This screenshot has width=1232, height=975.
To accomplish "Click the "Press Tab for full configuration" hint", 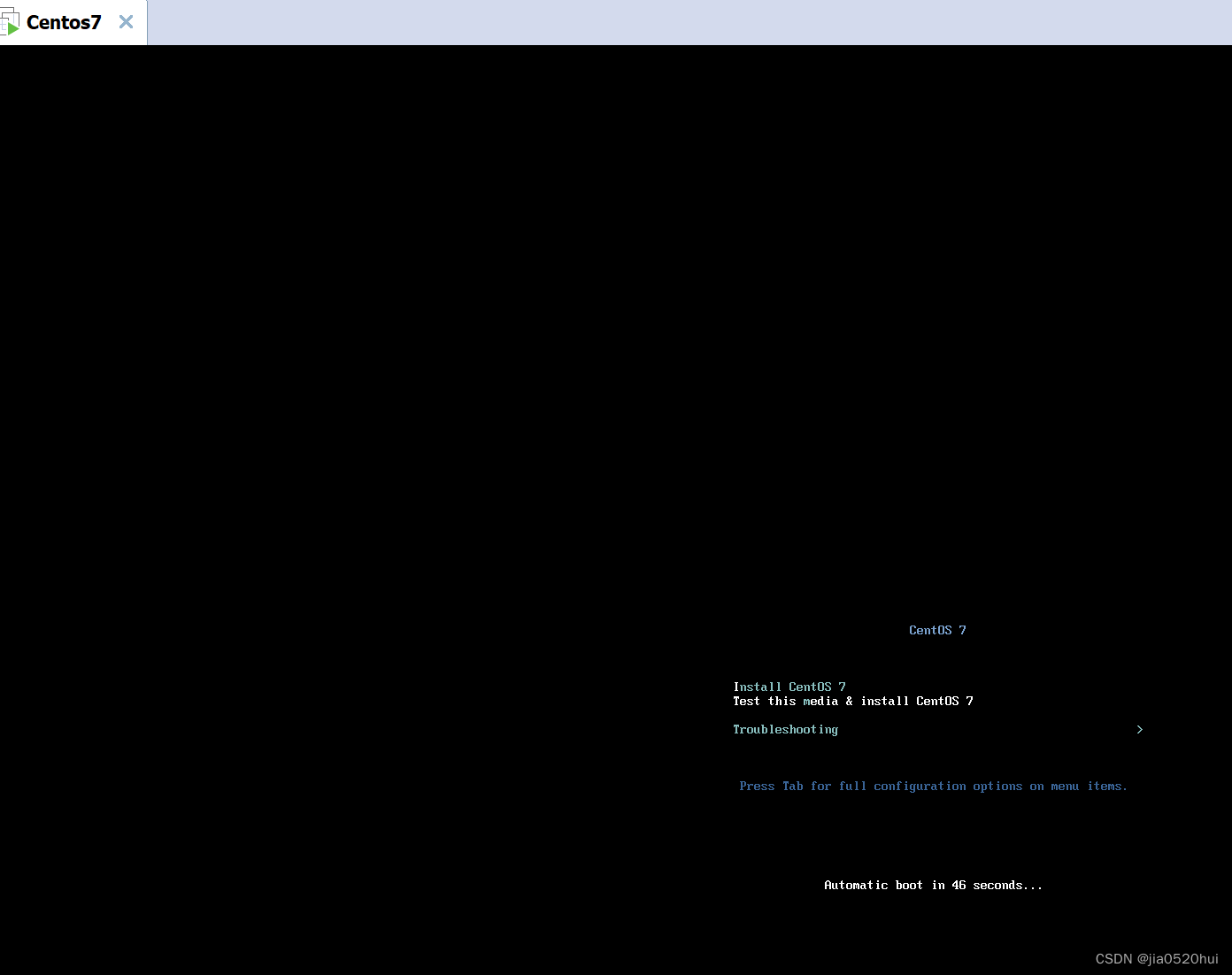I will (x=933, y=786).
